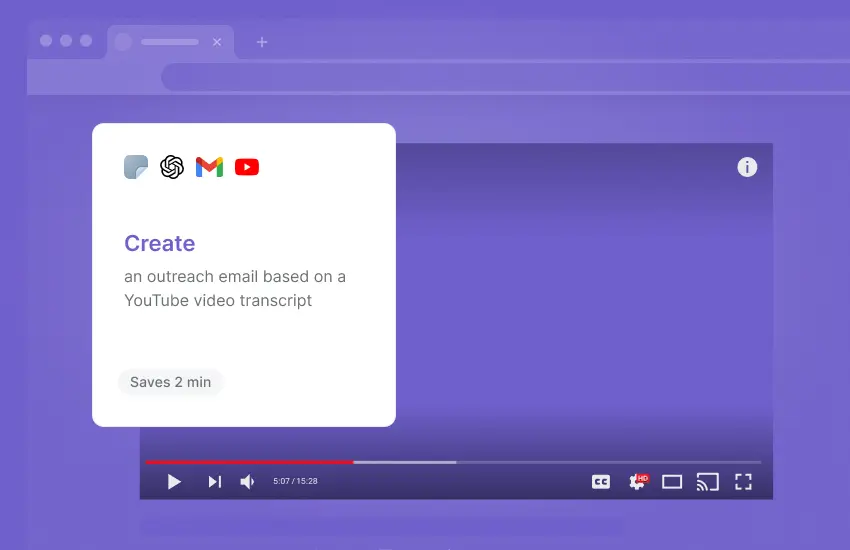Toggle closed captions CC button
Screen dimensions: 850x550
pos(601,482)
